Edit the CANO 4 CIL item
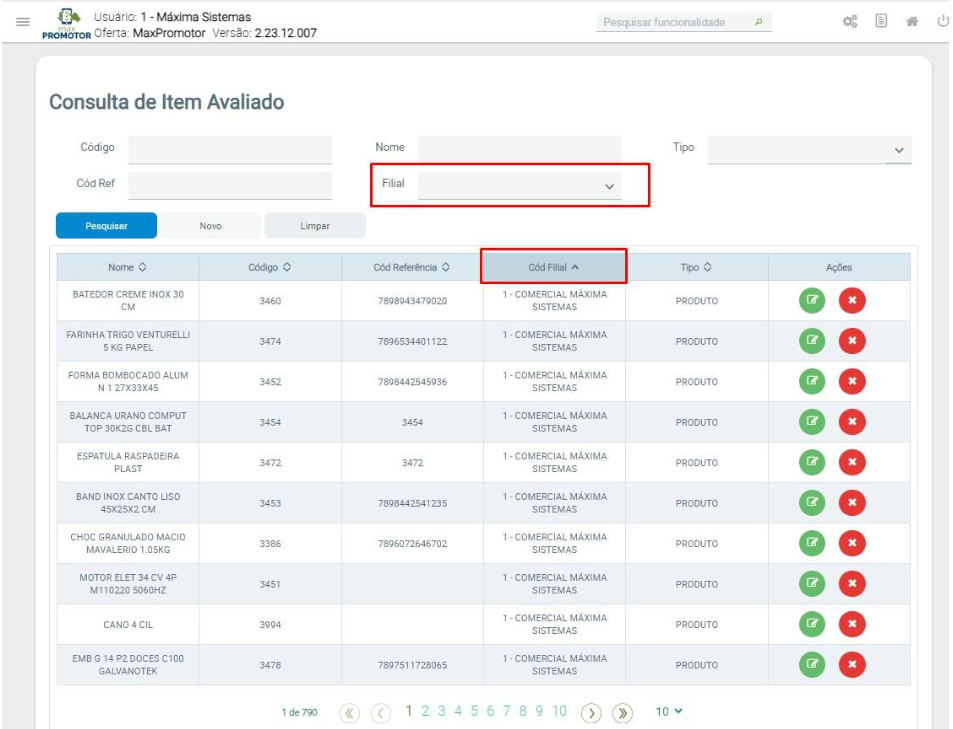953x729 pixels. coord(812,625)
